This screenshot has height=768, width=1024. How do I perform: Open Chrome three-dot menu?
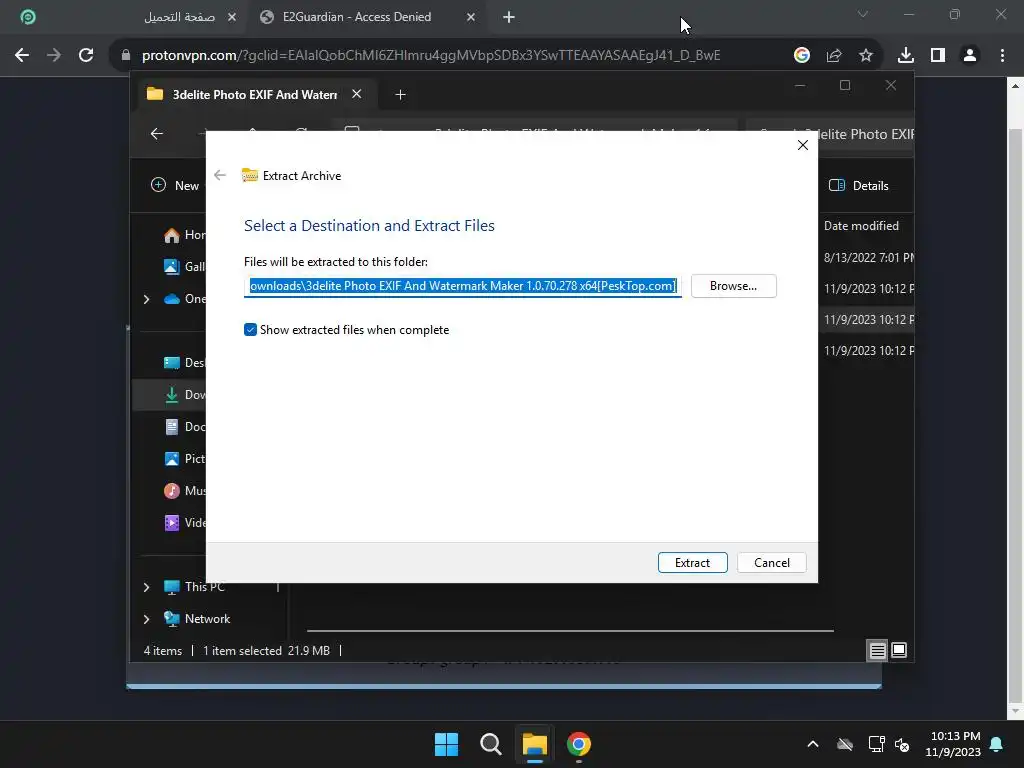1002,56
